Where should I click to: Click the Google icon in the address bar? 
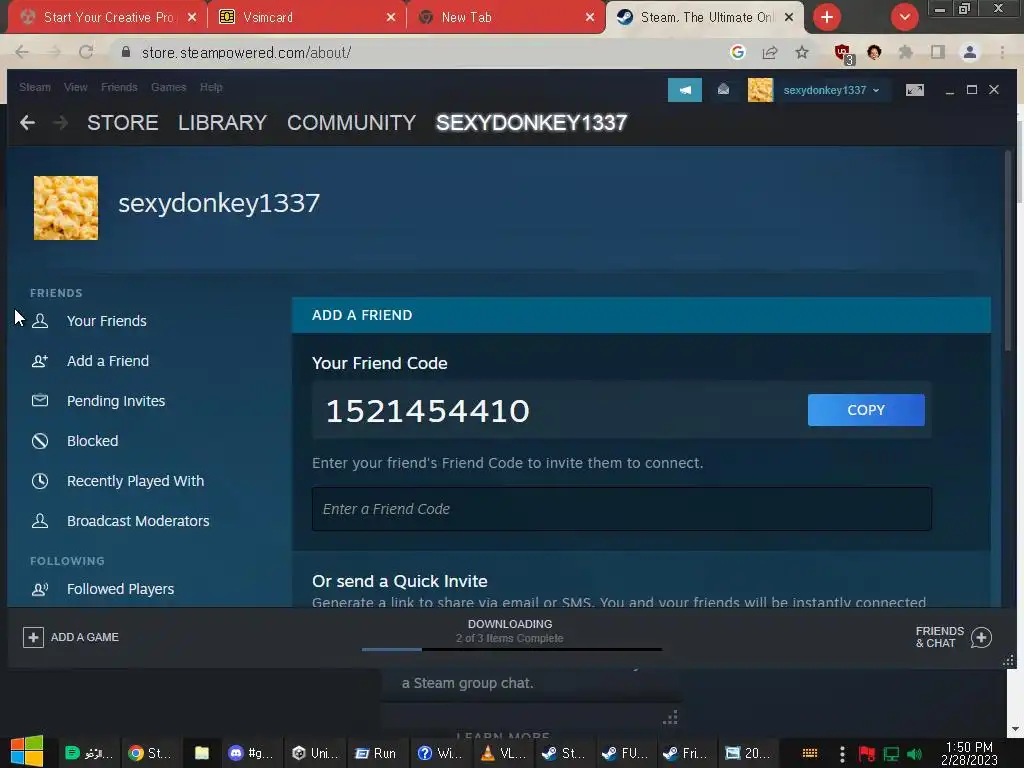tap(738, 52)
